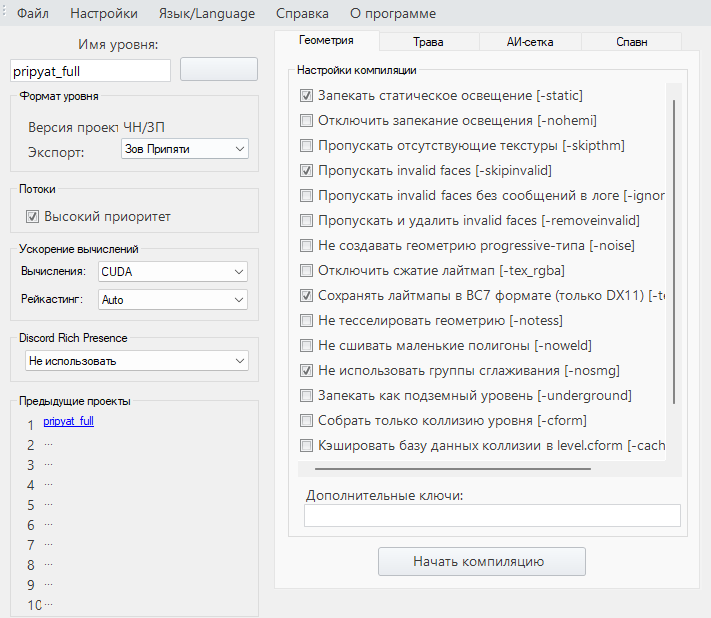Open the Настройки menu
This screenshot has height=618, width=711.
click(104, 13)
